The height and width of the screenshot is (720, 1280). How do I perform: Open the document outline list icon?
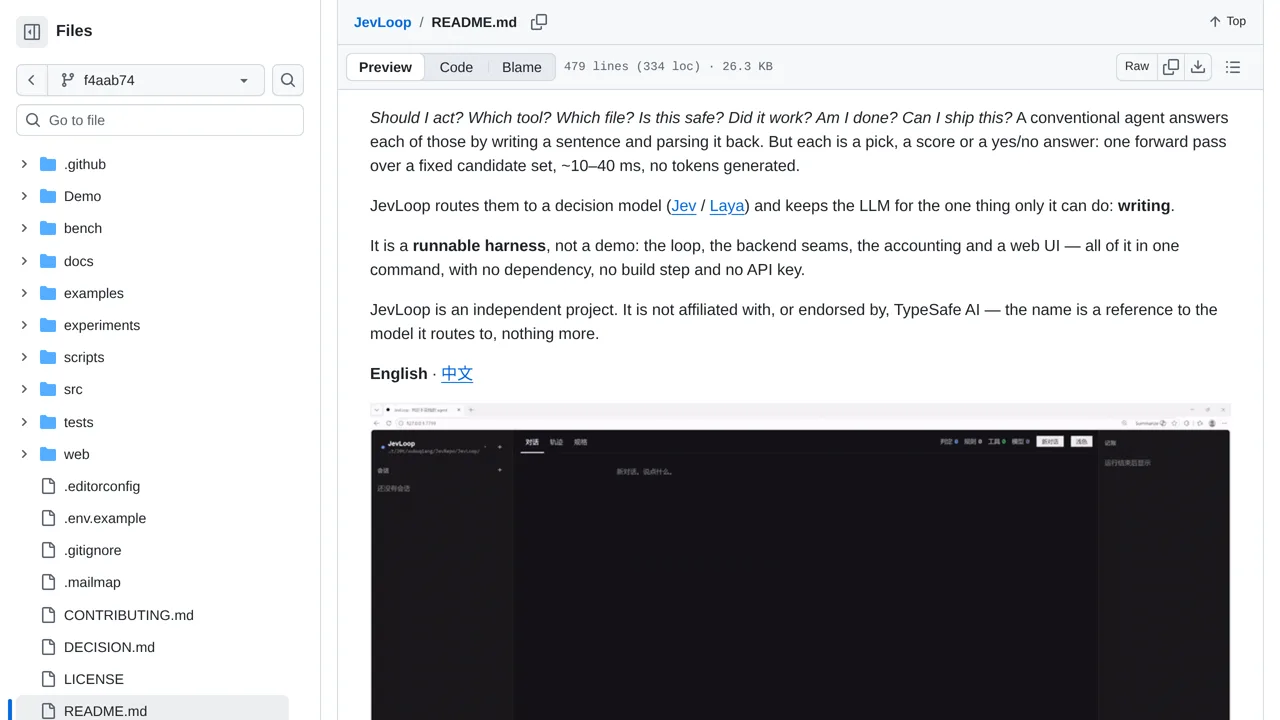pos(1233,67)
